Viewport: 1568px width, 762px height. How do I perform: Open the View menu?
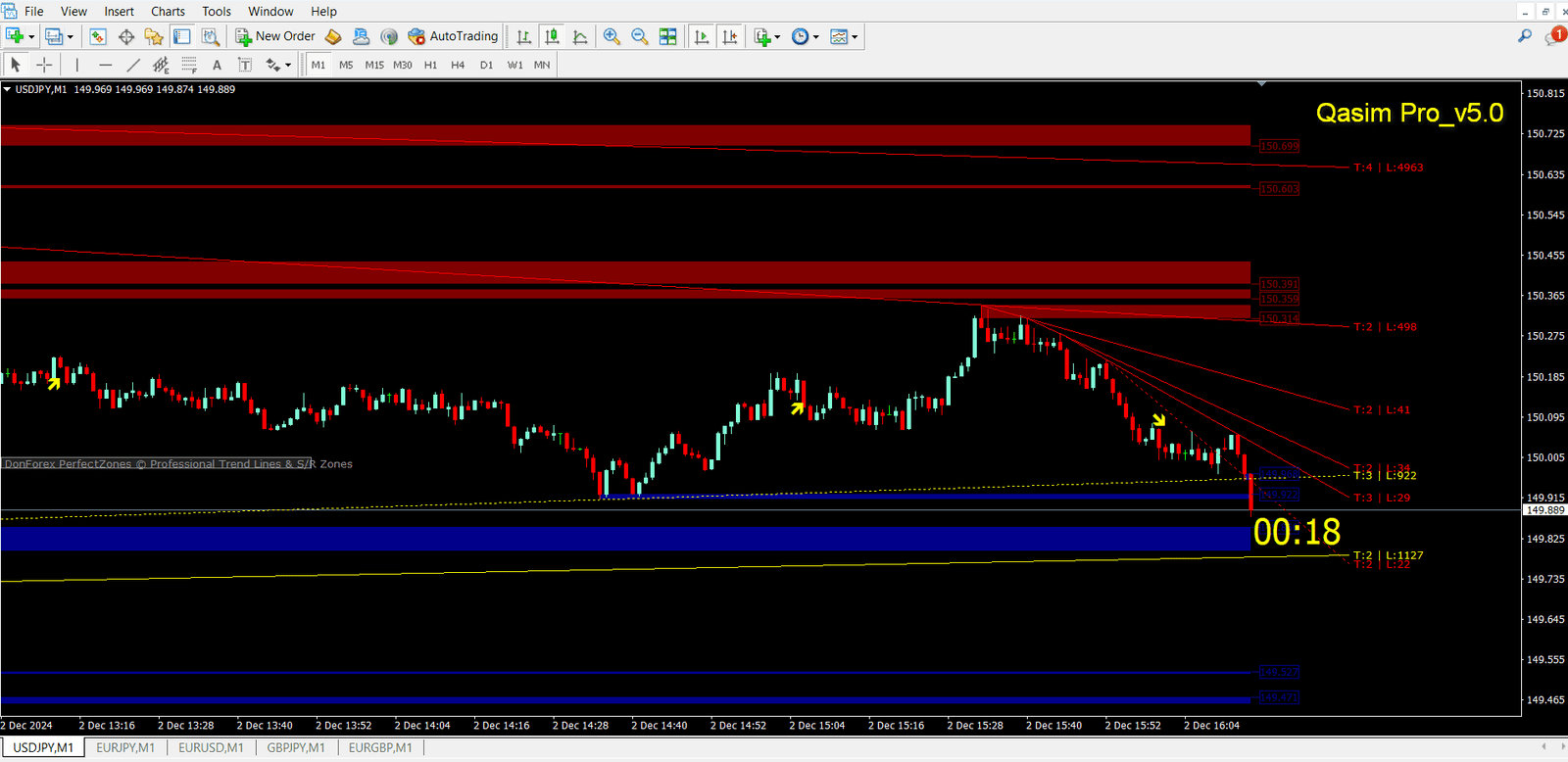73,11
